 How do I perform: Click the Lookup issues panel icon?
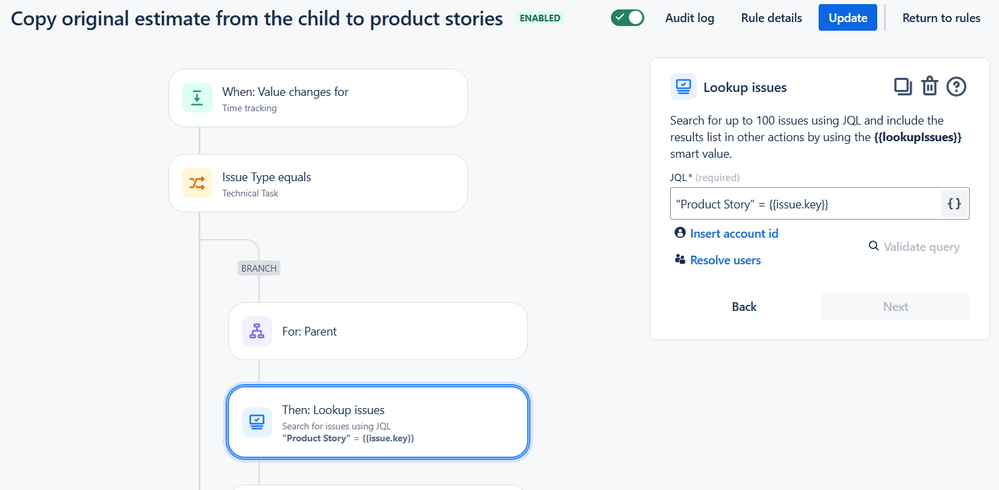tap(683, 87)
